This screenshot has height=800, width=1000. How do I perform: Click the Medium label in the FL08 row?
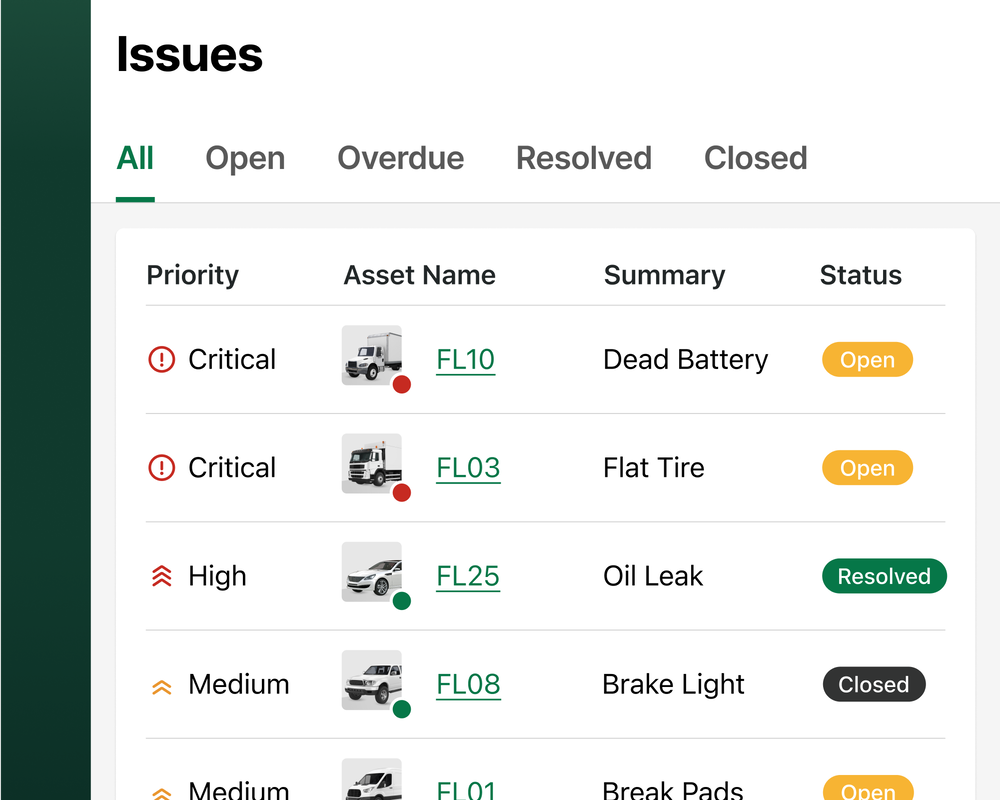[239, 685]
